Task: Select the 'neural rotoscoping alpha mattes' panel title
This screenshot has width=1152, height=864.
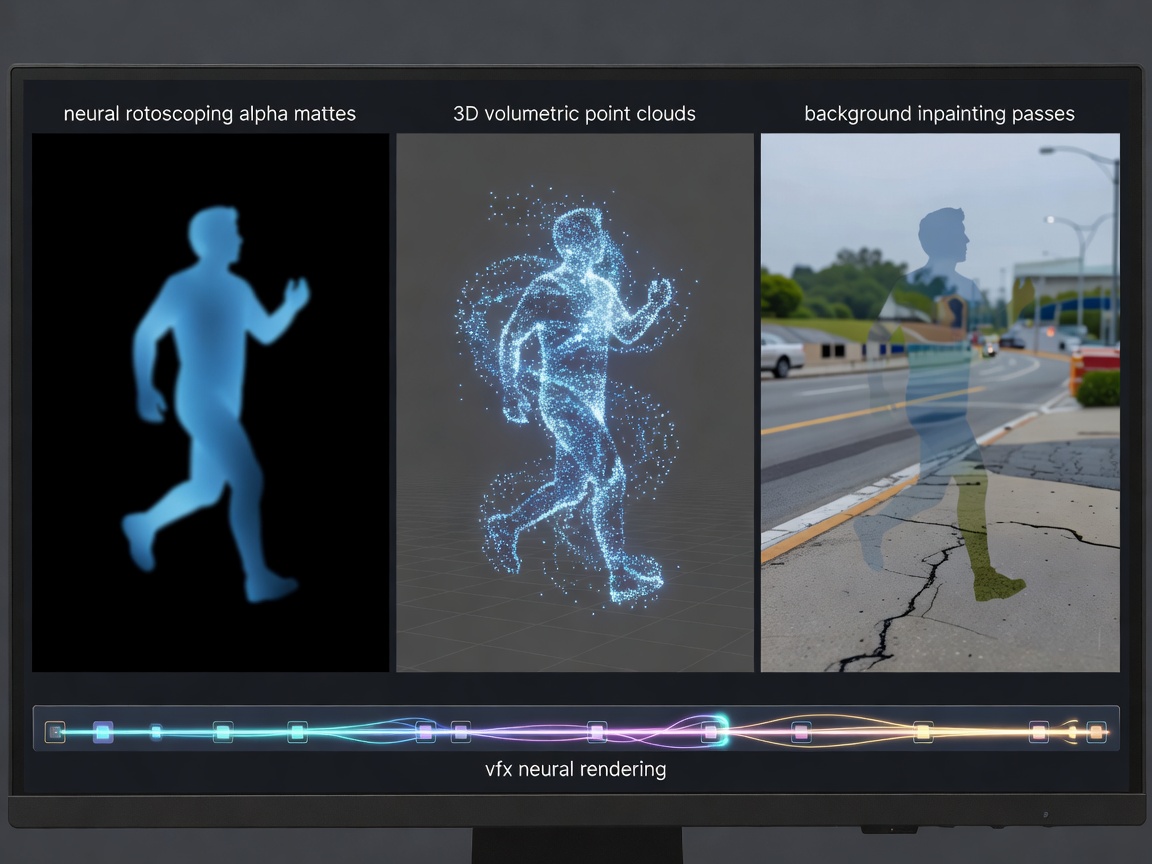Action: coord(209,114)
